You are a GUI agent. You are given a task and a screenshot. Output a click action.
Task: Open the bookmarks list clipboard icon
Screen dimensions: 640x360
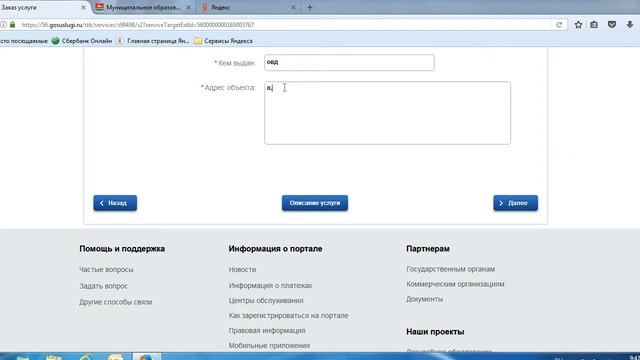pyautogui.click(x=594, y=25)
